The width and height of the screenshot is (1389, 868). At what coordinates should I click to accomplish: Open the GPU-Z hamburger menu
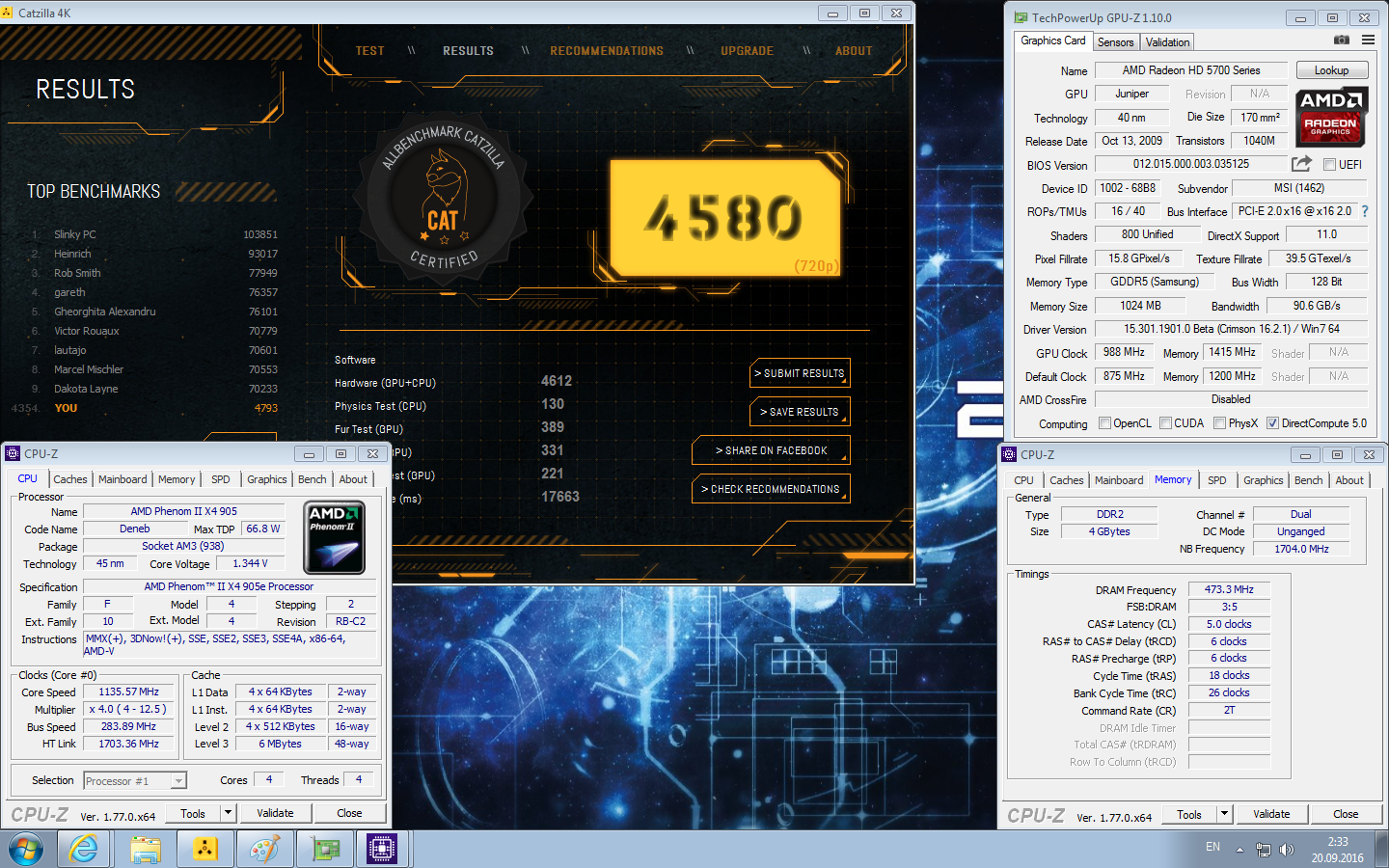point(1368,41)
